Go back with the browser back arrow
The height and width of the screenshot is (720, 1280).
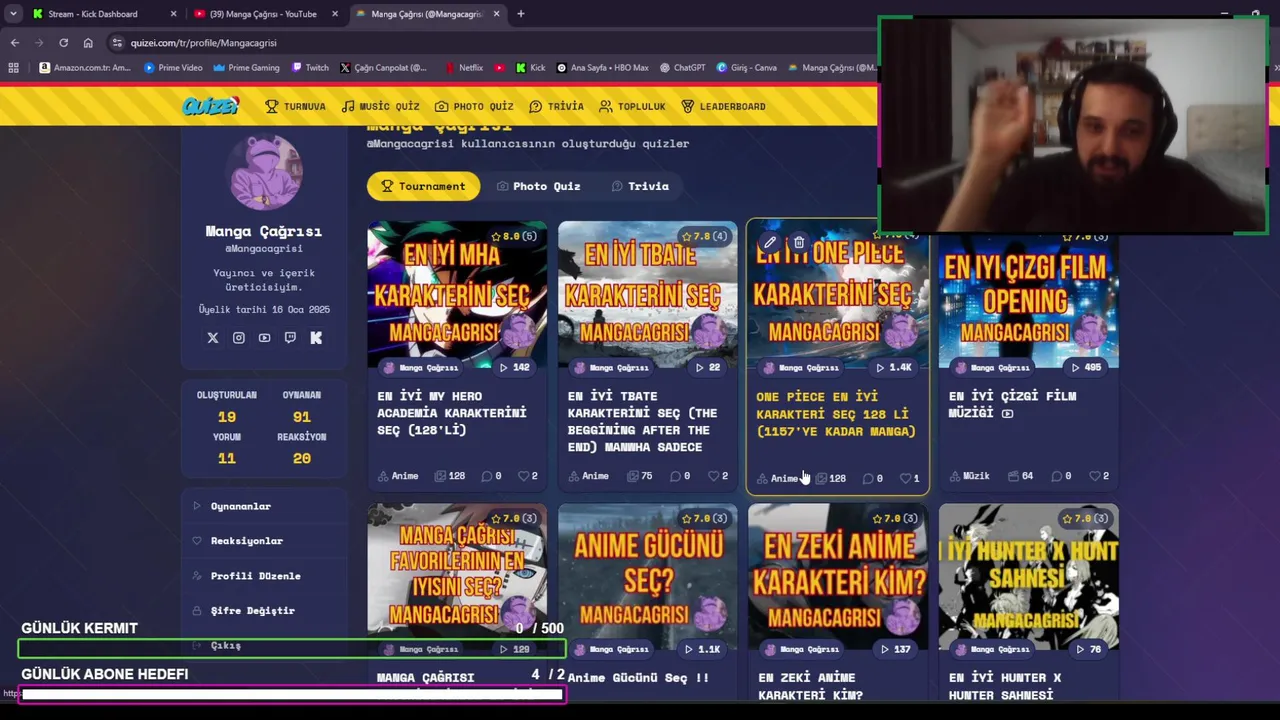coord(14,43)
